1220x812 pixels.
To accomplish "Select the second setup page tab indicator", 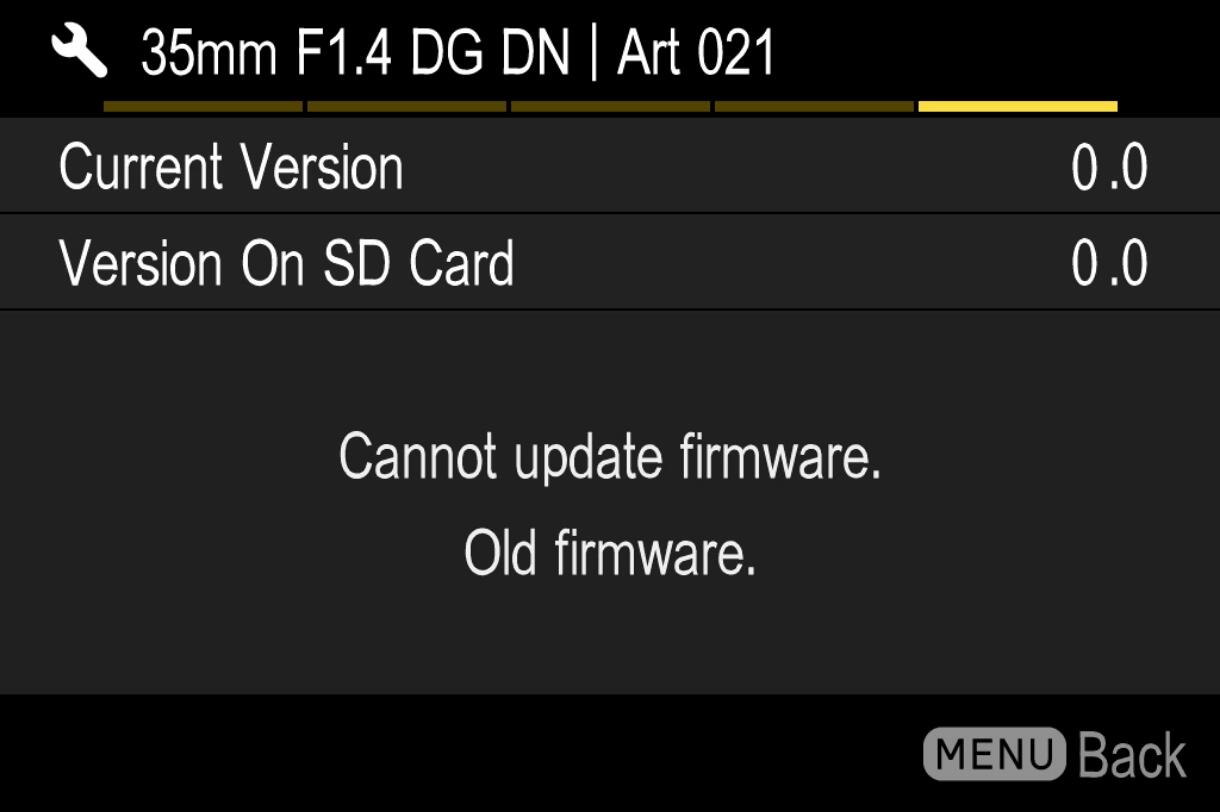I will click(407, 106).
